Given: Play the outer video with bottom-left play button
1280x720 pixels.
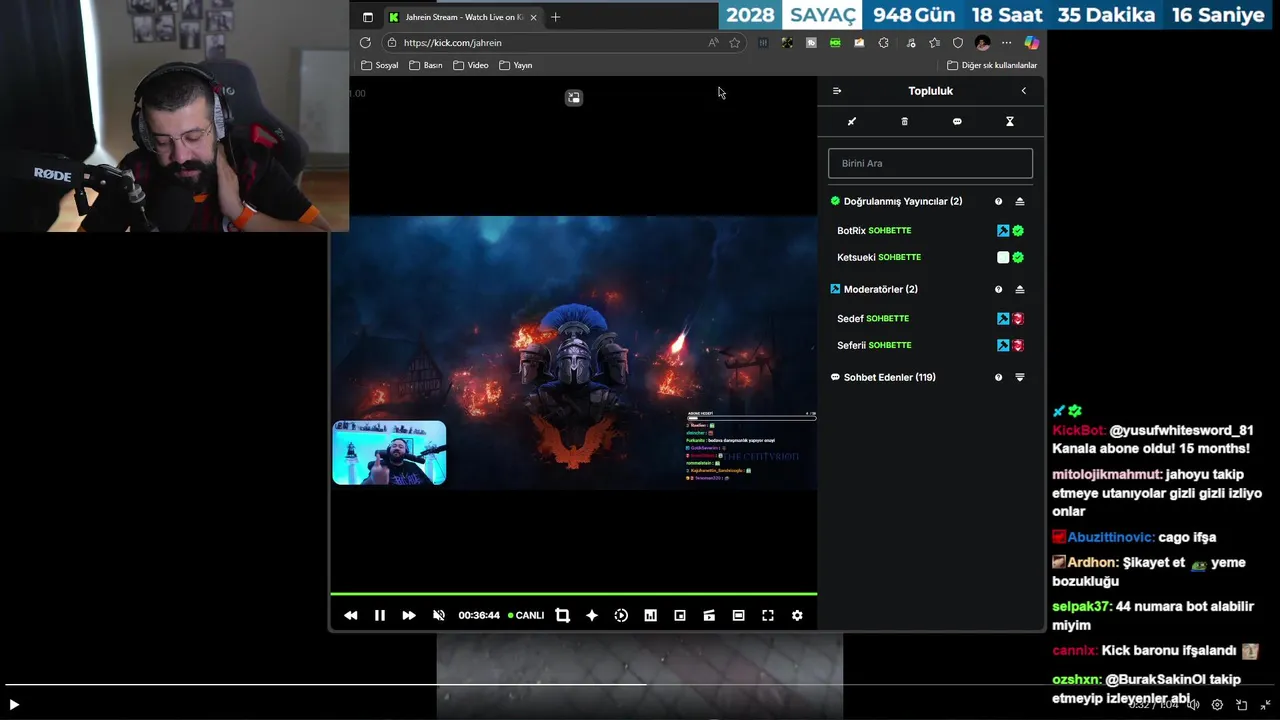Looking at the screenshot, I should [14, 705].
